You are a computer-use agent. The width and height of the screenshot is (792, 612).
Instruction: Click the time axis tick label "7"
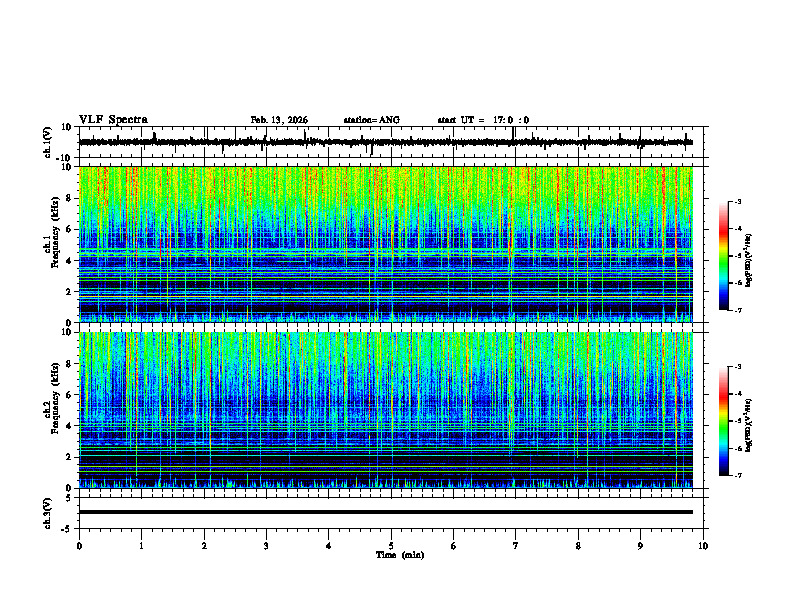click(516, 546)
